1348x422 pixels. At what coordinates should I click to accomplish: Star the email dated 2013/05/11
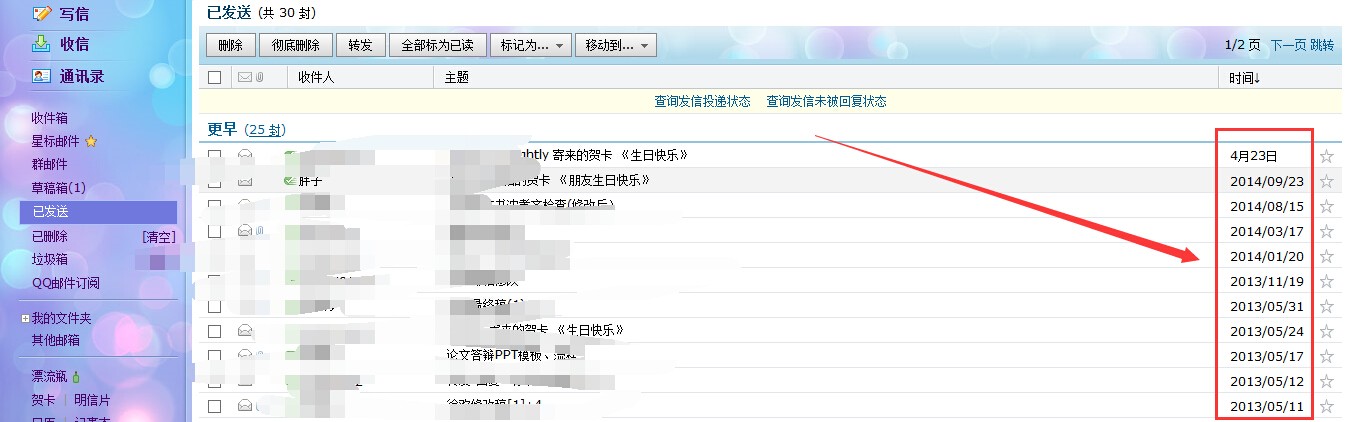(x=1327, y=406)
